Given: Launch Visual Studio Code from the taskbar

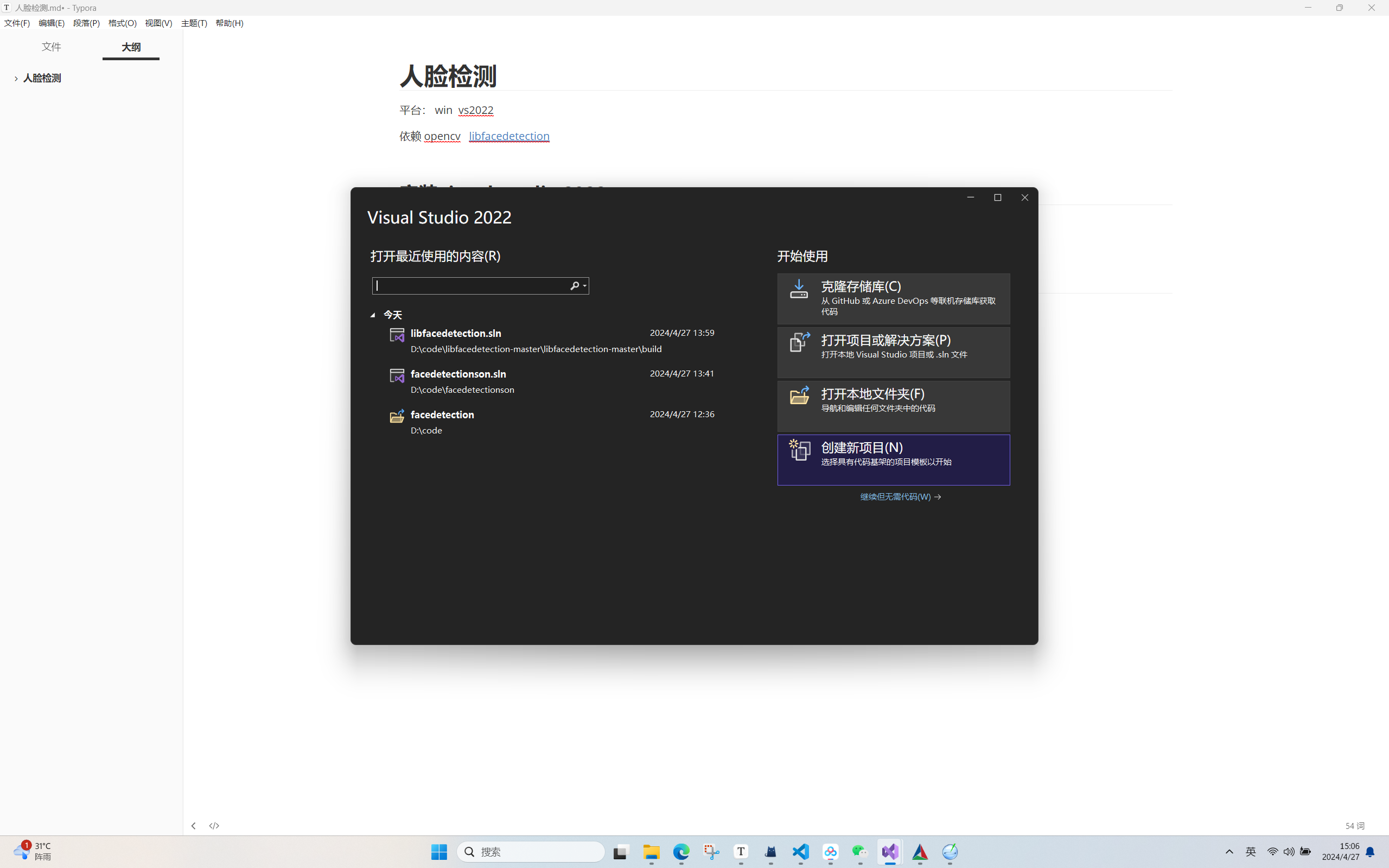Looking at the screenshot, I should tap(801, 852).
